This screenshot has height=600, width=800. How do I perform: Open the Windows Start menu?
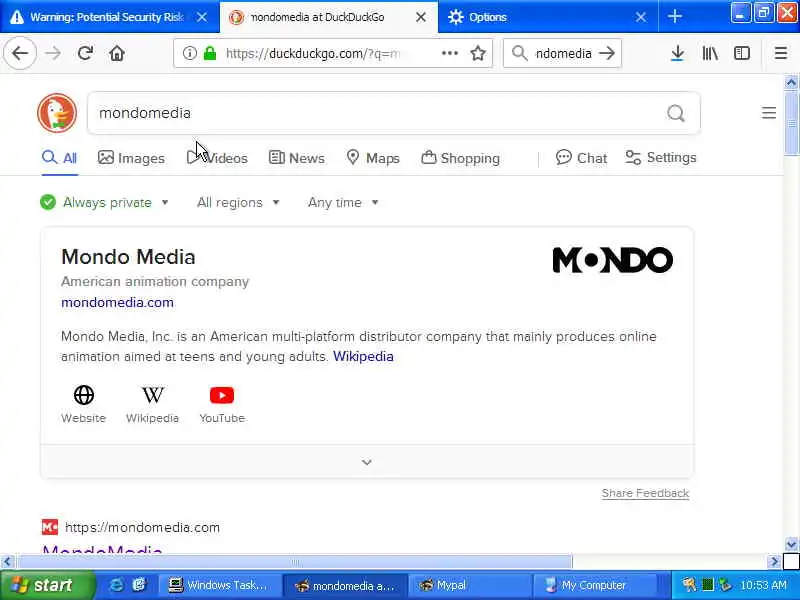[47, 585]
